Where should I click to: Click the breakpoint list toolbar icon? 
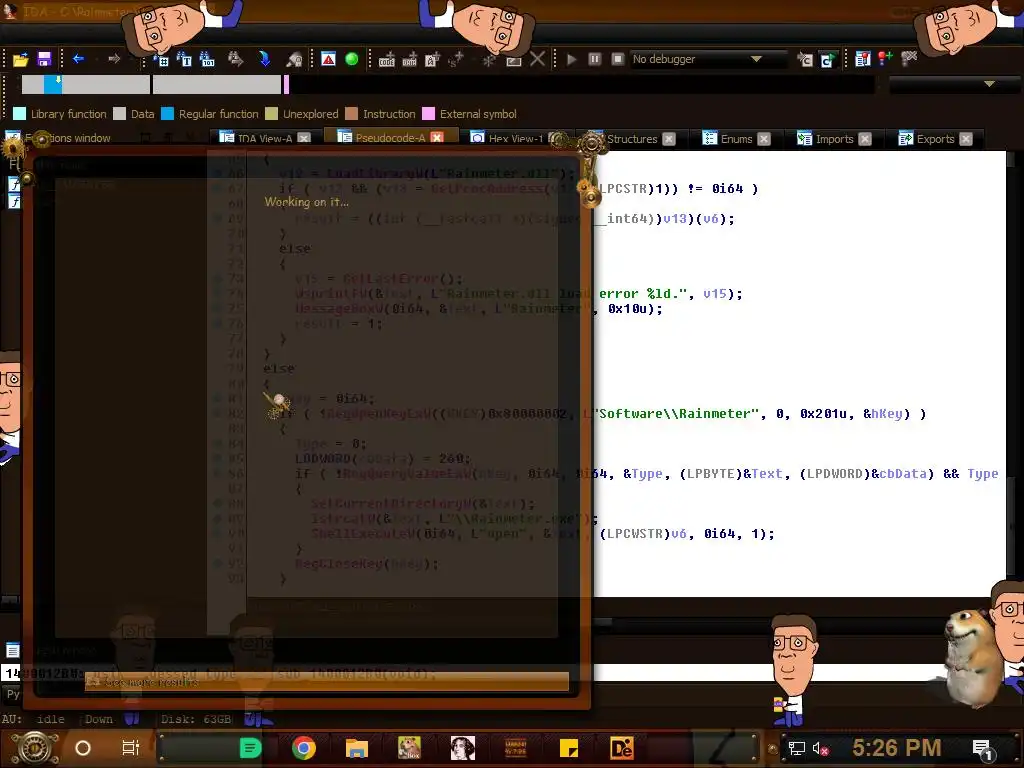(x=862, y=59)
